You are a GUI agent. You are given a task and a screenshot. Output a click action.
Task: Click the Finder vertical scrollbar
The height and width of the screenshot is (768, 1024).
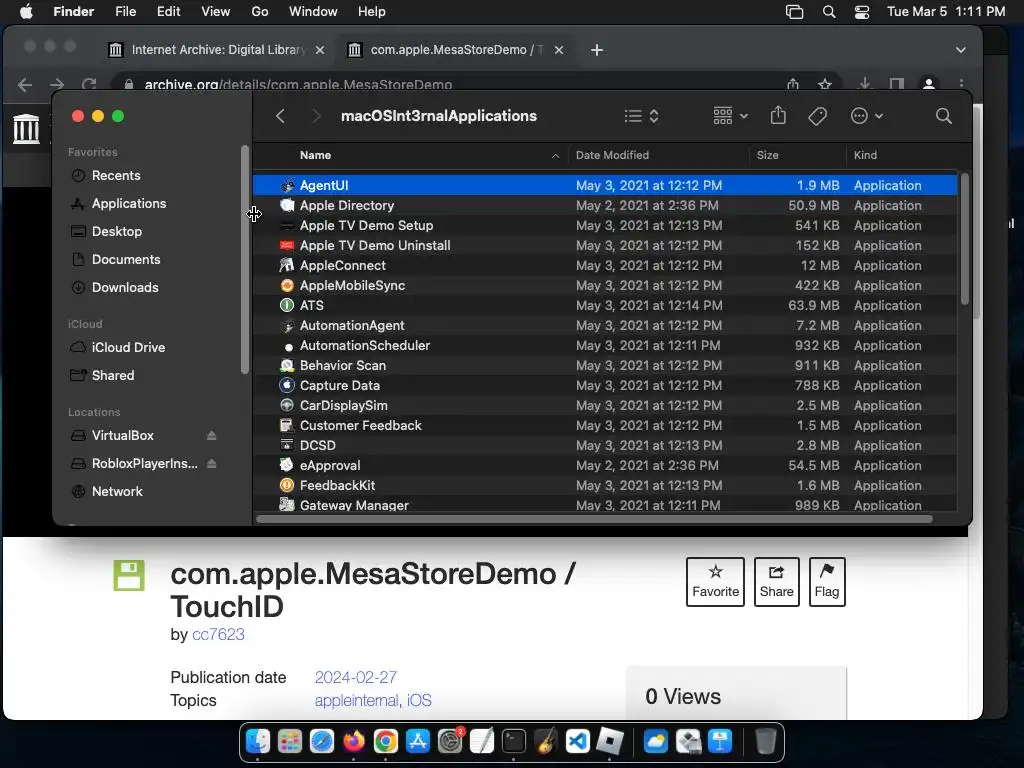[x=965, y=238]
